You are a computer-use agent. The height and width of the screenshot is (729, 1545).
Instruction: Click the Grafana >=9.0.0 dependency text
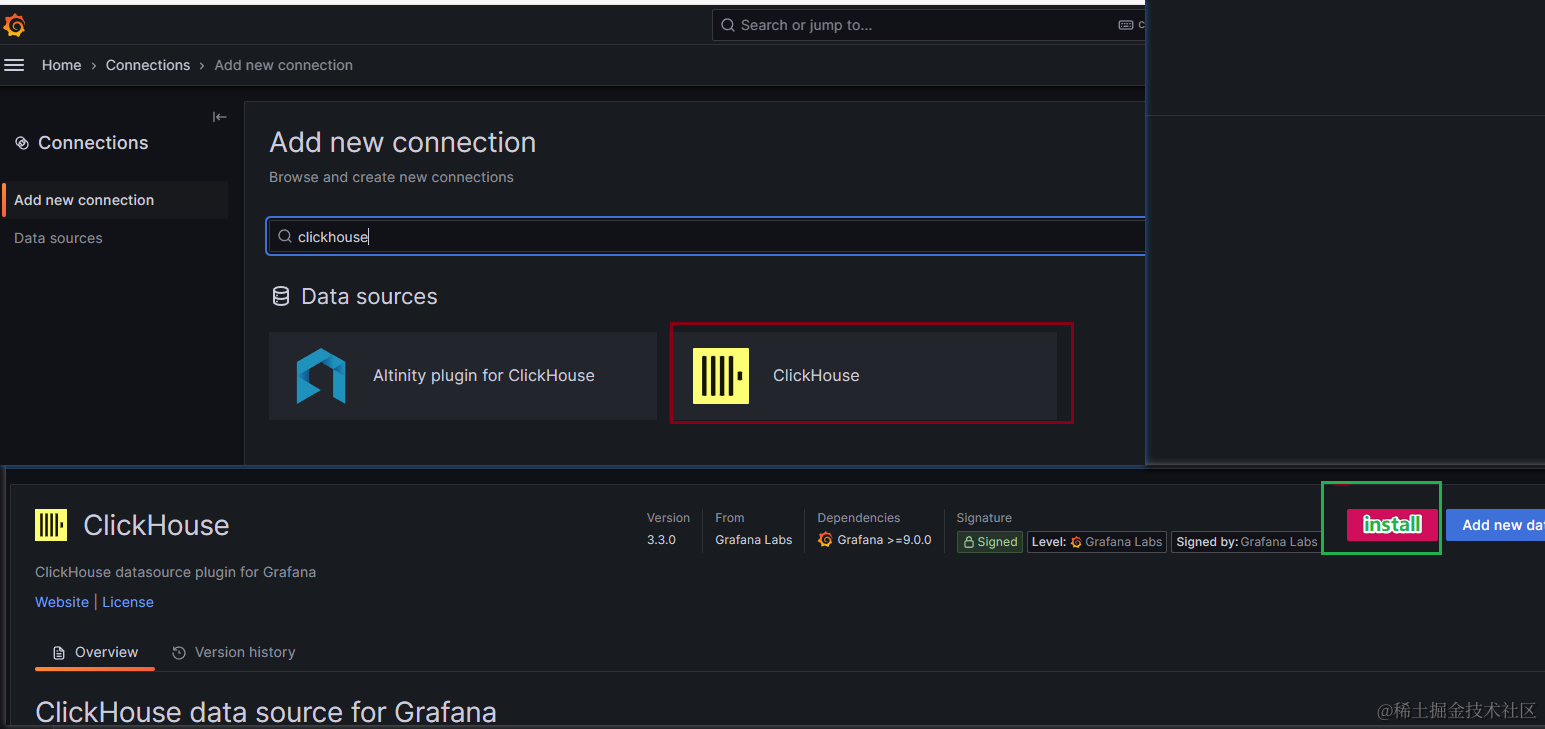point(884,540)
